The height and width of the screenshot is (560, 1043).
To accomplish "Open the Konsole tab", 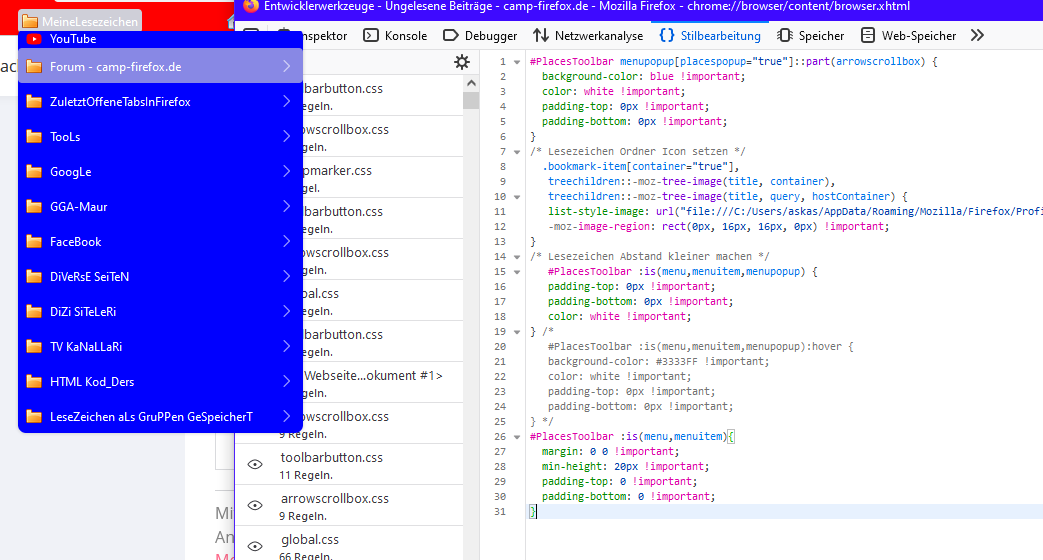I will click(395, 35).
